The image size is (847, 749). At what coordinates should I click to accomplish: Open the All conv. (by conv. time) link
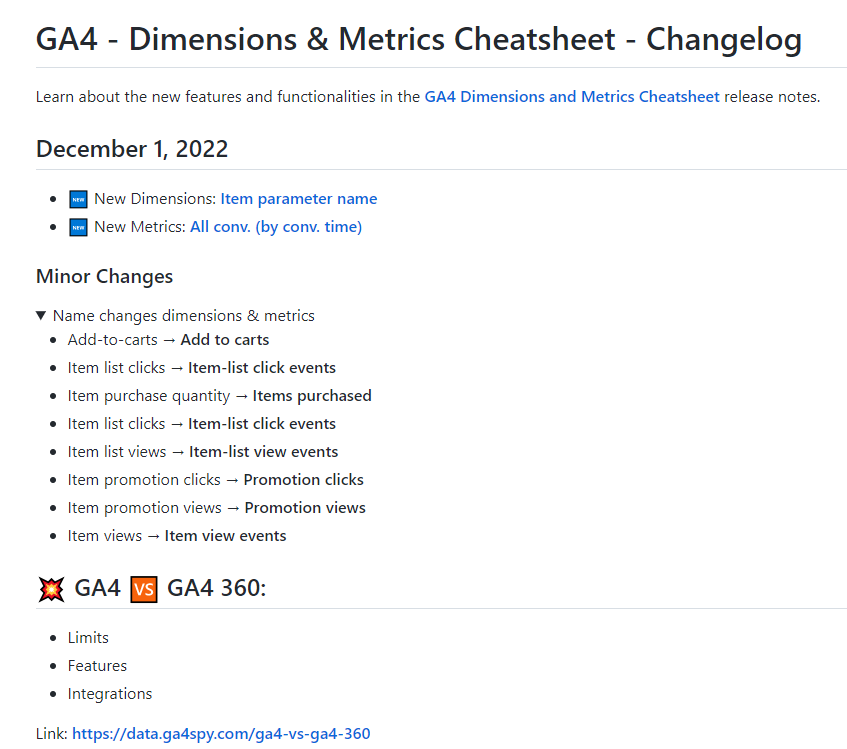pos(276,227)
